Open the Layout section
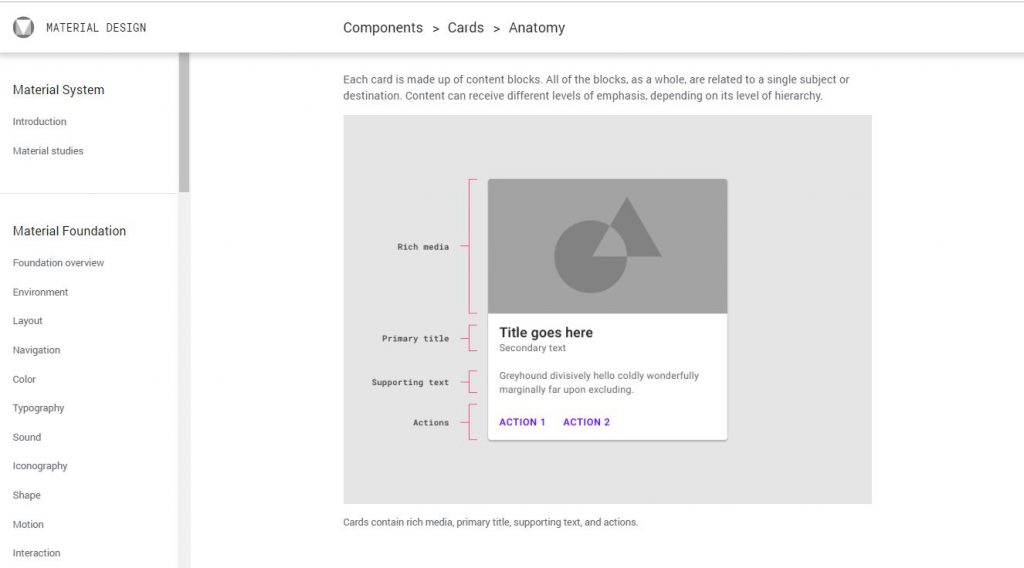This screenshot has height=568, width=1024. [x=27, y=321]
